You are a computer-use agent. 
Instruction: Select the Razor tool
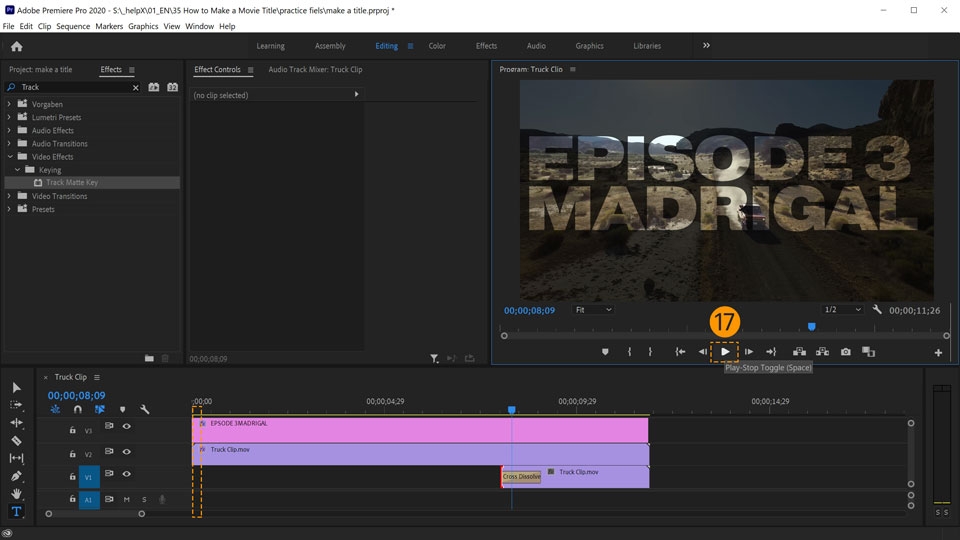click(x=16, y=440)
